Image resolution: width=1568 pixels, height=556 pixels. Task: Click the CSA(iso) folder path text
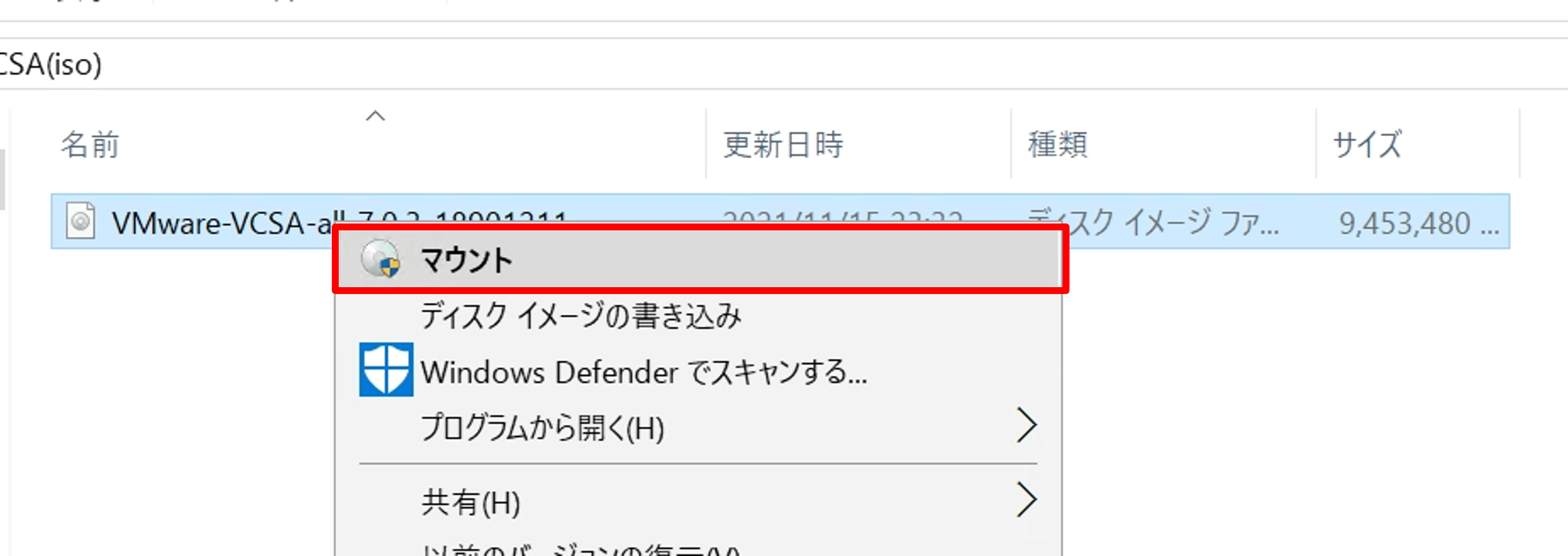pos(50,65)
